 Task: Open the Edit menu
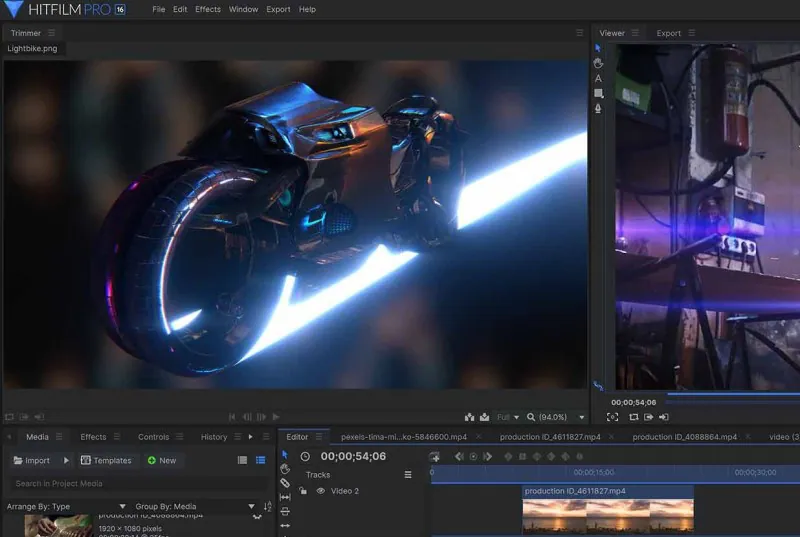pyautogui.click(x=180, y=9)
